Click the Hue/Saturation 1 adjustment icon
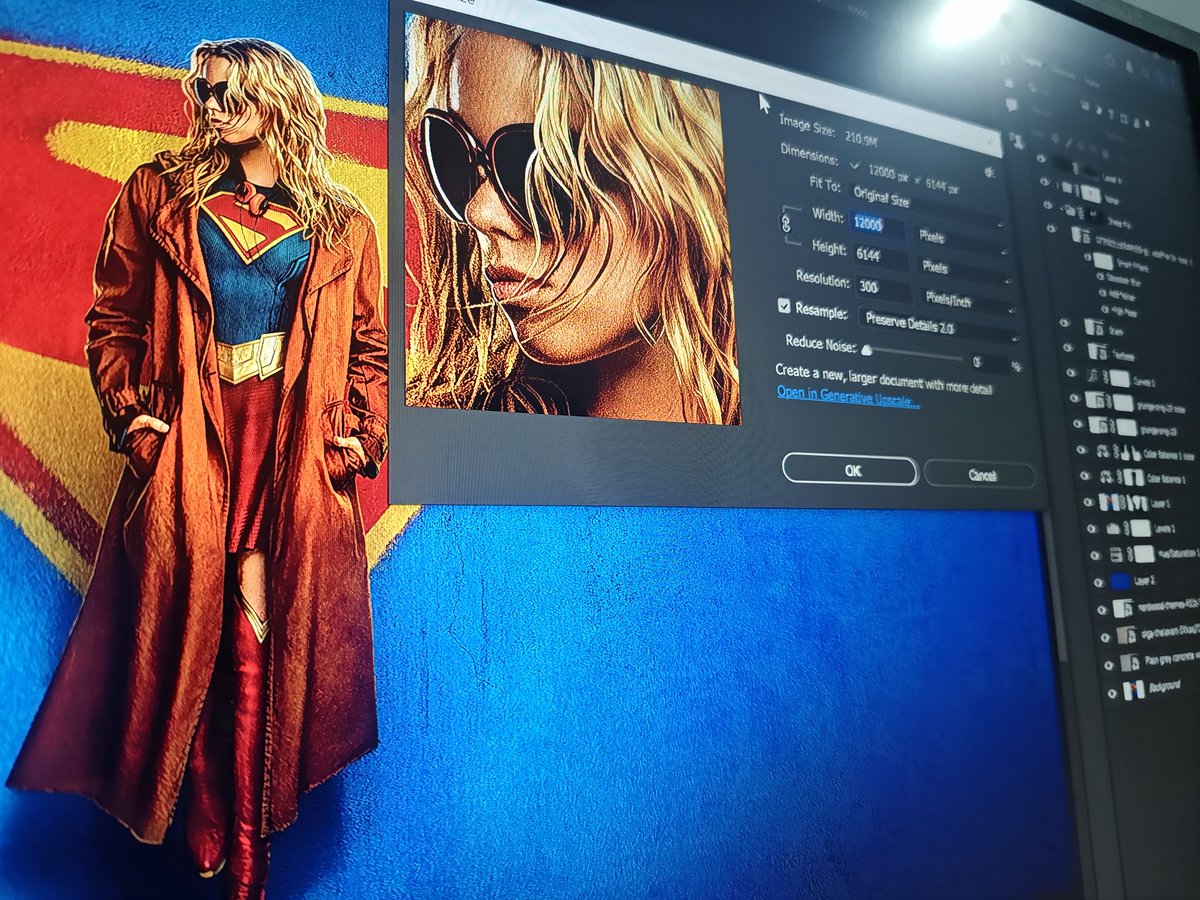 [x=1115, y=554]
